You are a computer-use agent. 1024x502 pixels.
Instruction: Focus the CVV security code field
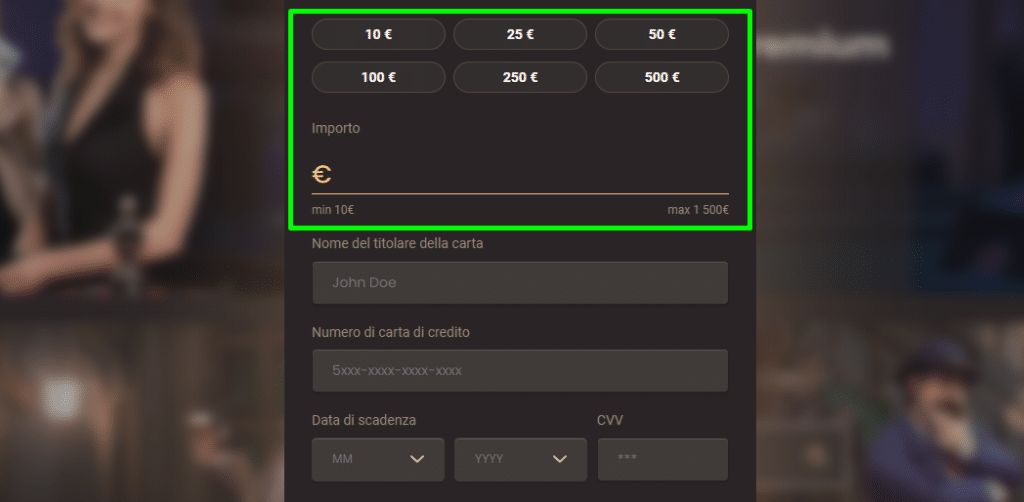[x=662, y=459]
